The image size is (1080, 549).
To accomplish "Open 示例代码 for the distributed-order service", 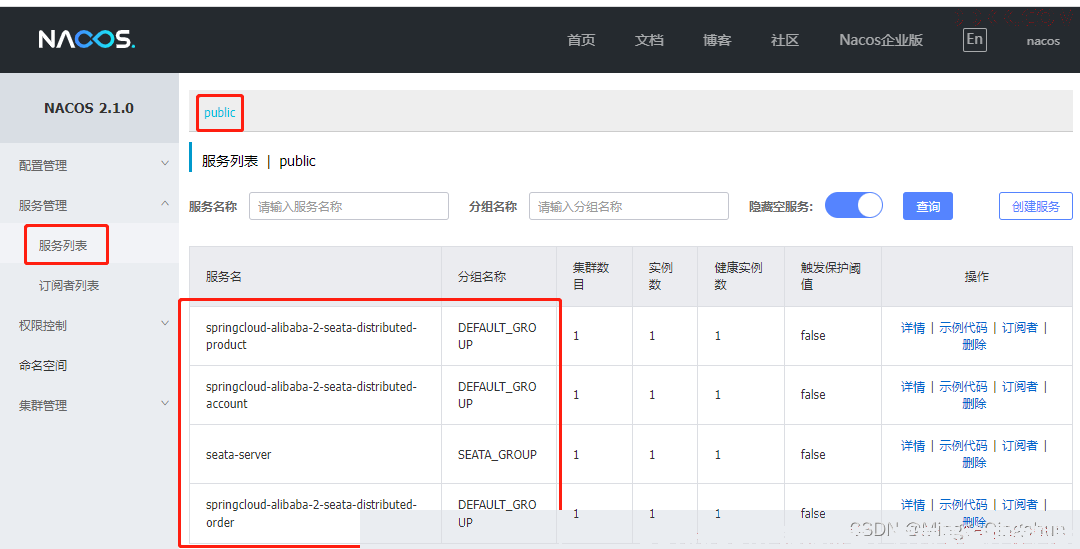I will pyautogui.click(x=963, y=504).
